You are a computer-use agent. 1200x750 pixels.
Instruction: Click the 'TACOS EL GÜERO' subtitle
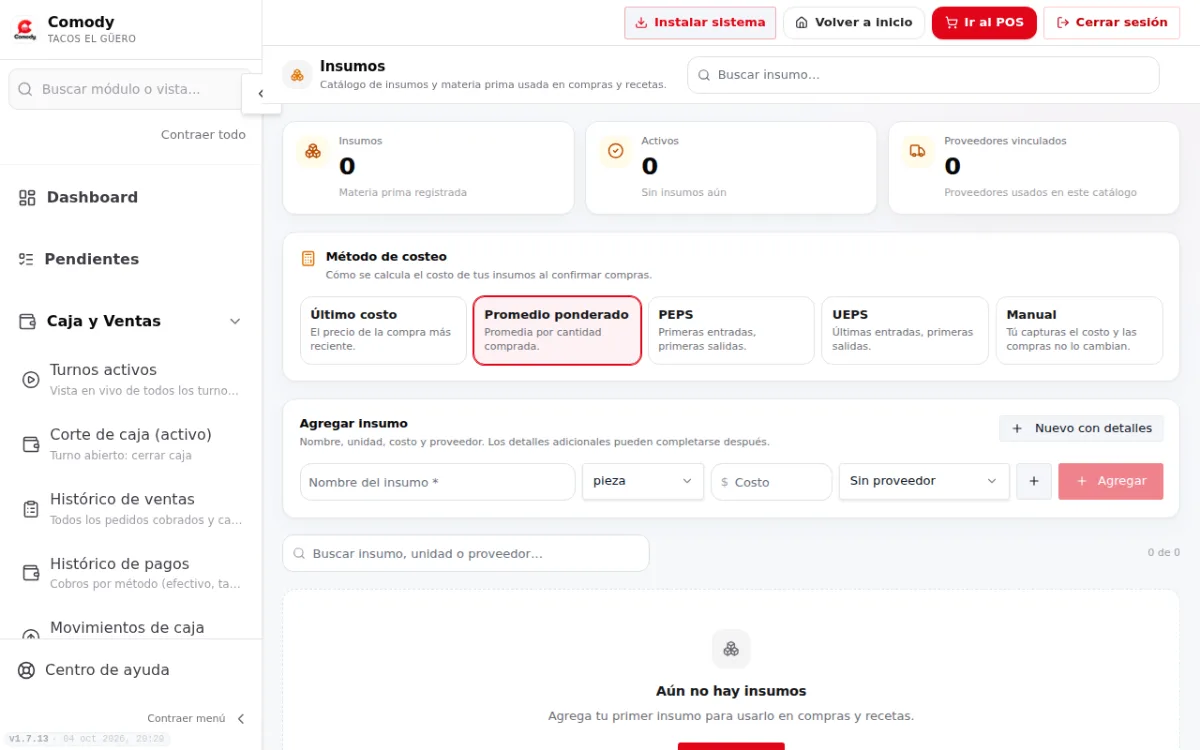pyautogui.click(x=92, y=39)
